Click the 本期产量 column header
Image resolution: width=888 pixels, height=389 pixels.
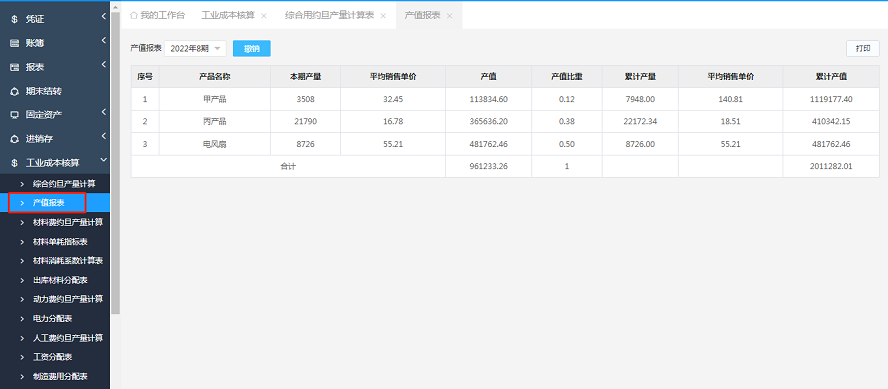305,76
